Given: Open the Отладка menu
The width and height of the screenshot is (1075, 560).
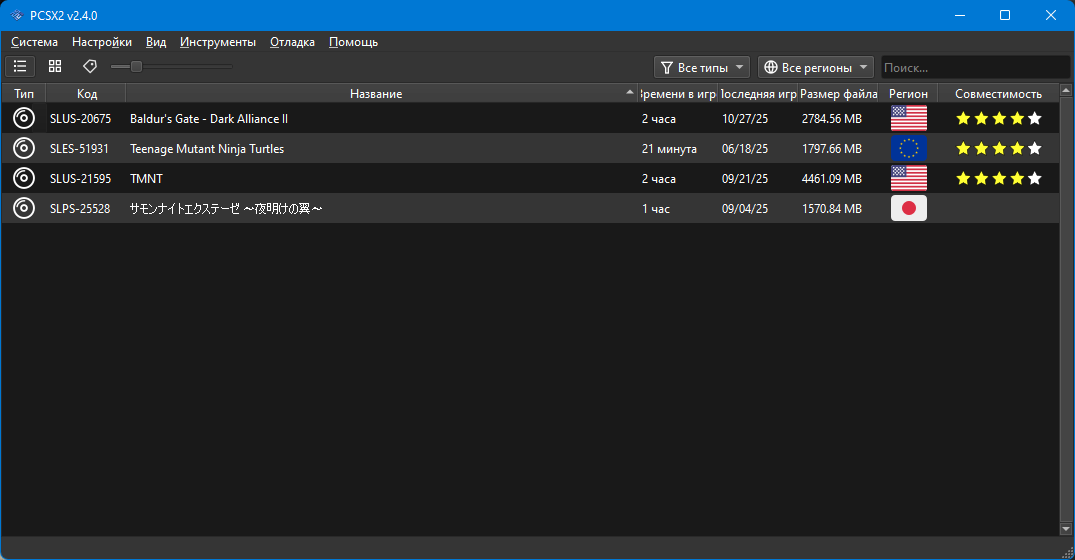Looking at the screenshot, I should pyautogui.click(x=292, y=42).
